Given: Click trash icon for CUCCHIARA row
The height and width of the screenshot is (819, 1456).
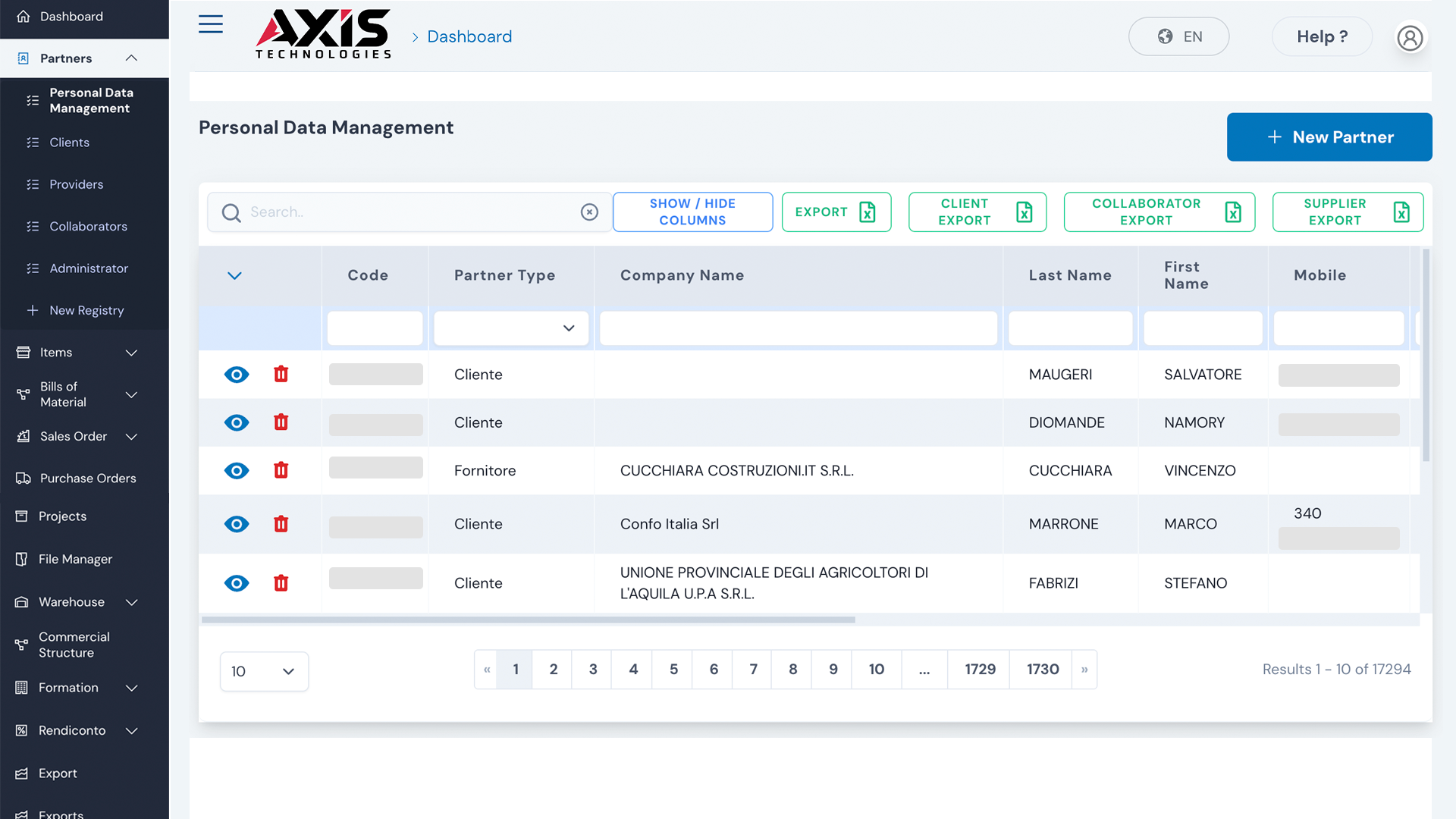Looking at the screenshot, I should click(x=281, y=470).
